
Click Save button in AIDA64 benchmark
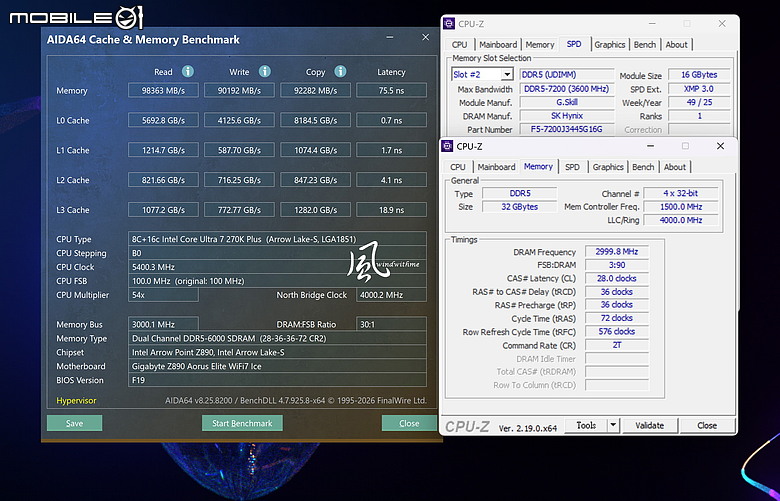pyautogui.click(x=75, y=423)
